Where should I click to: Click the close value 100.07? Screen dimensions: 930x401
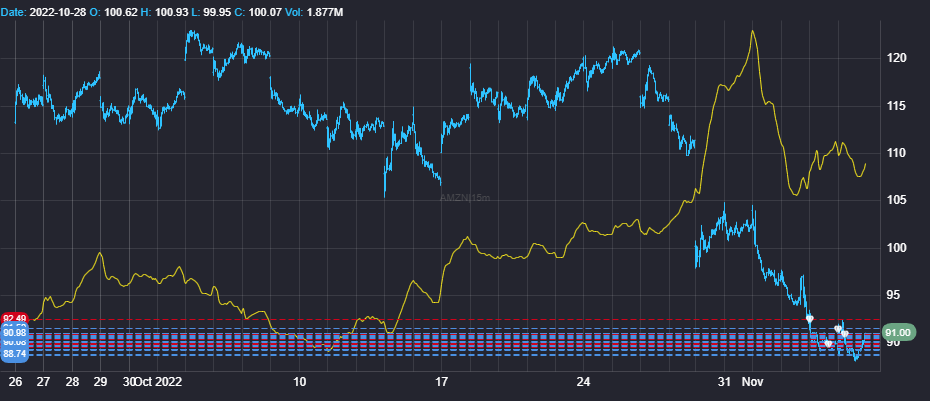pyautogui.click(x=263, y=12)
